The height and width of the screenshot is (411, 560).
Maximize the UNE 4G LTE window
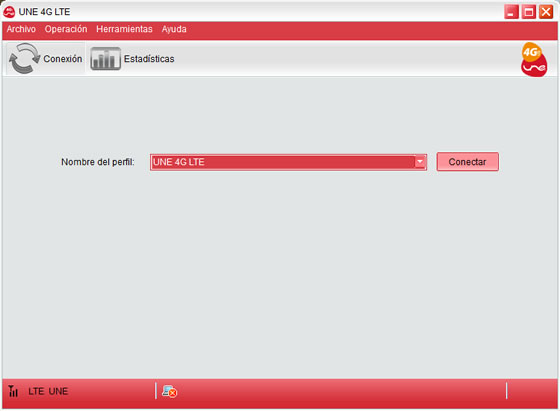(529, 12)
